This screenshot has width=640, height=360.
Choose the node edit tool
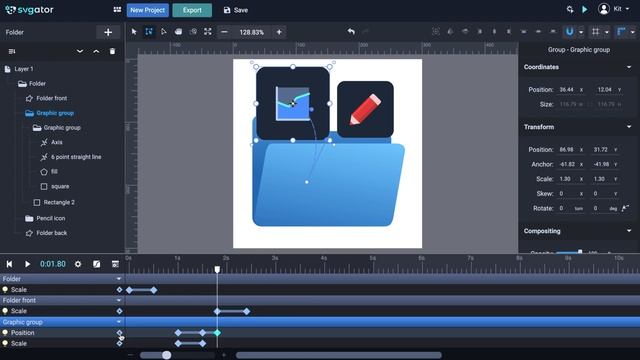click(164, 32)
